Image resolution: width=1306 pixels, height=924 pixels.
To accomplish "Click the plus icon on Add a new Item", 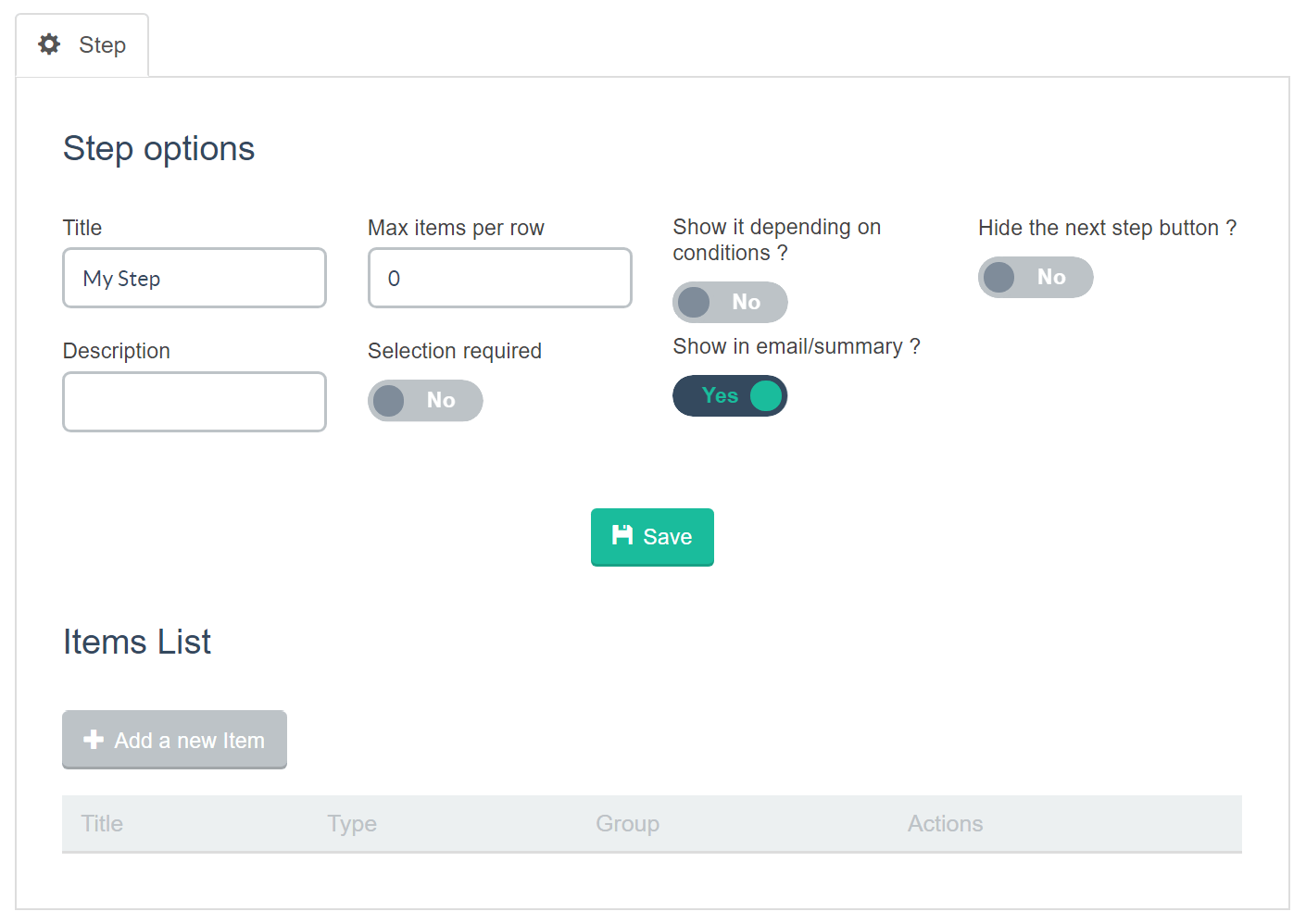I will coord(94,739).
